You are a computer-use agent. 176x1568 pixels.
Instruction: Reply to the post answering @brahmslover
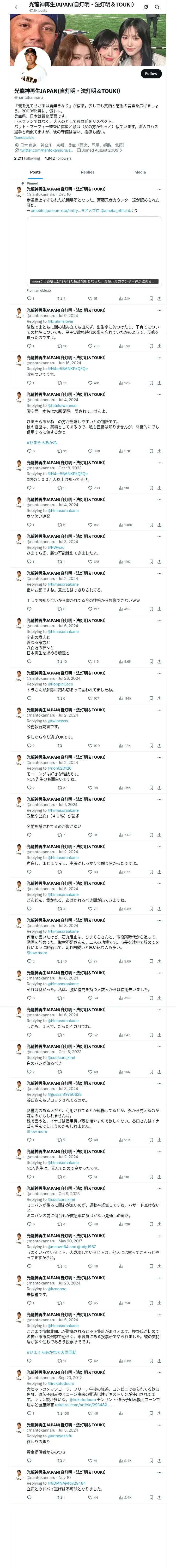[x=28, y=346]
